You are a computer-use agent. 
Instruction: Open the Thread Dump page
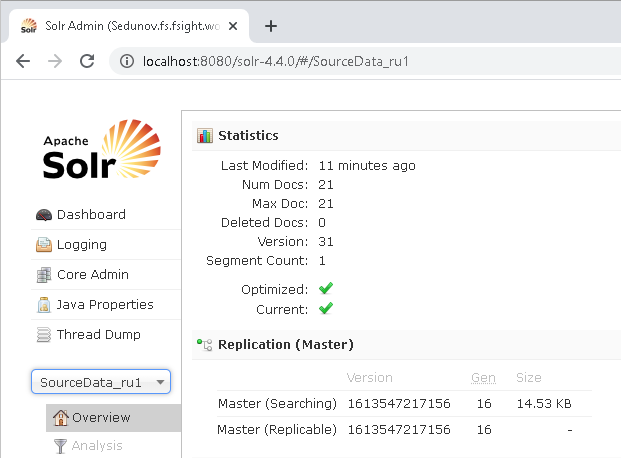pos(98,335)
